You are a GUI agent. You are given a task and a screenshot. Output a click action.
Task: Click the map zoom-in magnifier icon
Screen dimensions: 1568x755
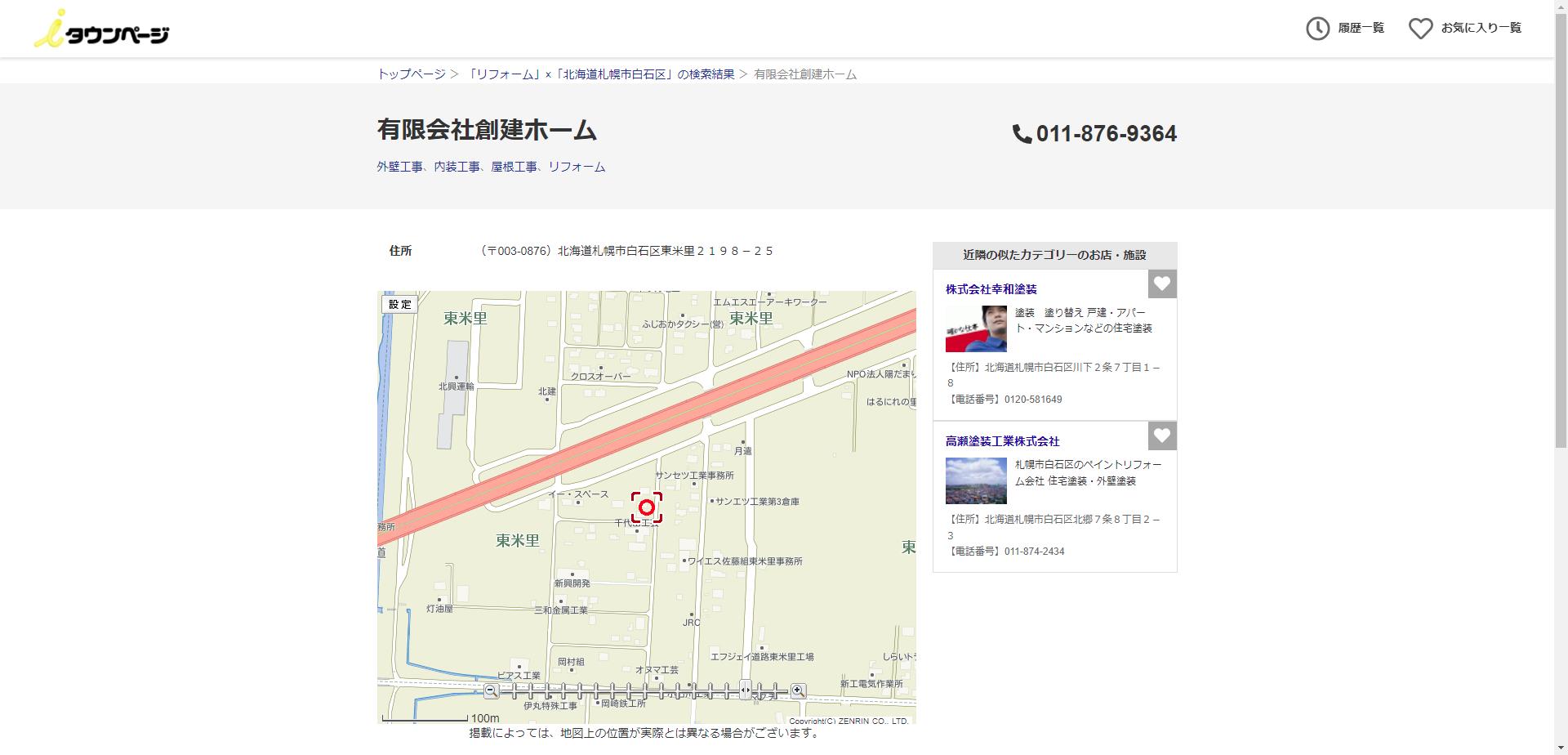tap(798, 691)
